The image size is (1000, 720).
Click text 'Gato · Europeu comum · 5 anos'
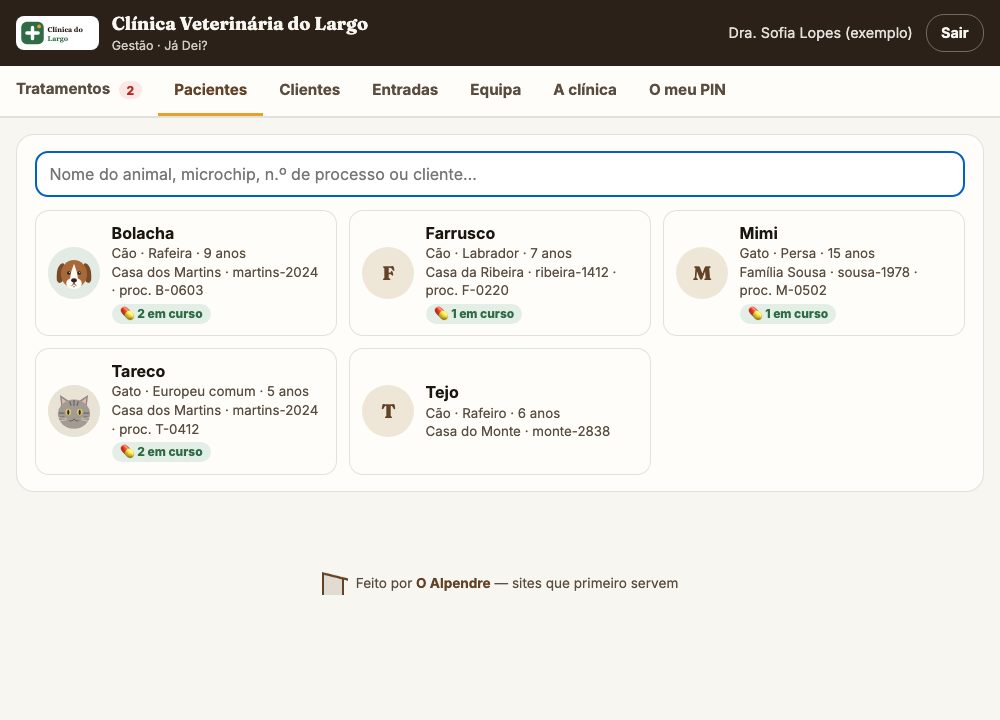[210, 392]
